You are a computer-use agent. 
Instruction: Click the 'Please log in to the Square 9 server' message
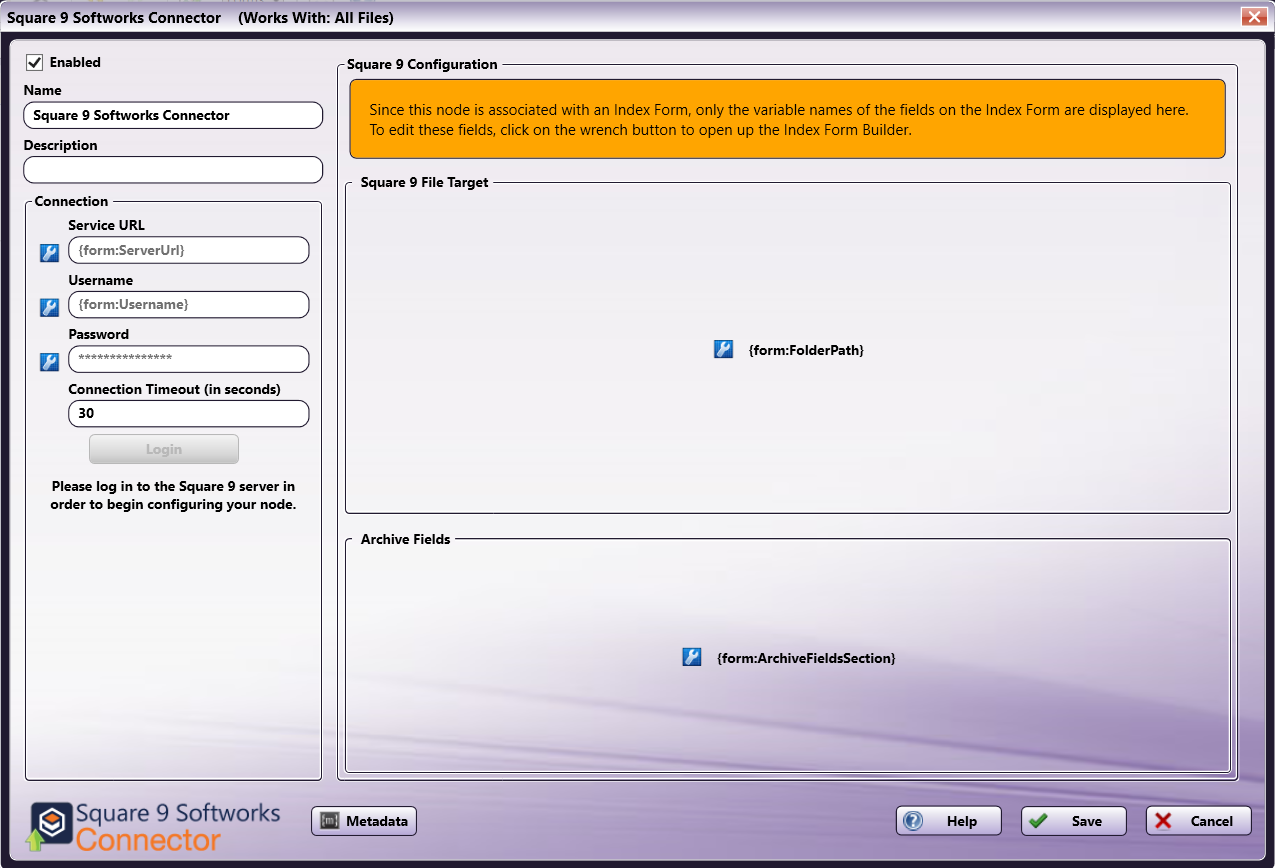pyautogui.click(x=173, y=495)
